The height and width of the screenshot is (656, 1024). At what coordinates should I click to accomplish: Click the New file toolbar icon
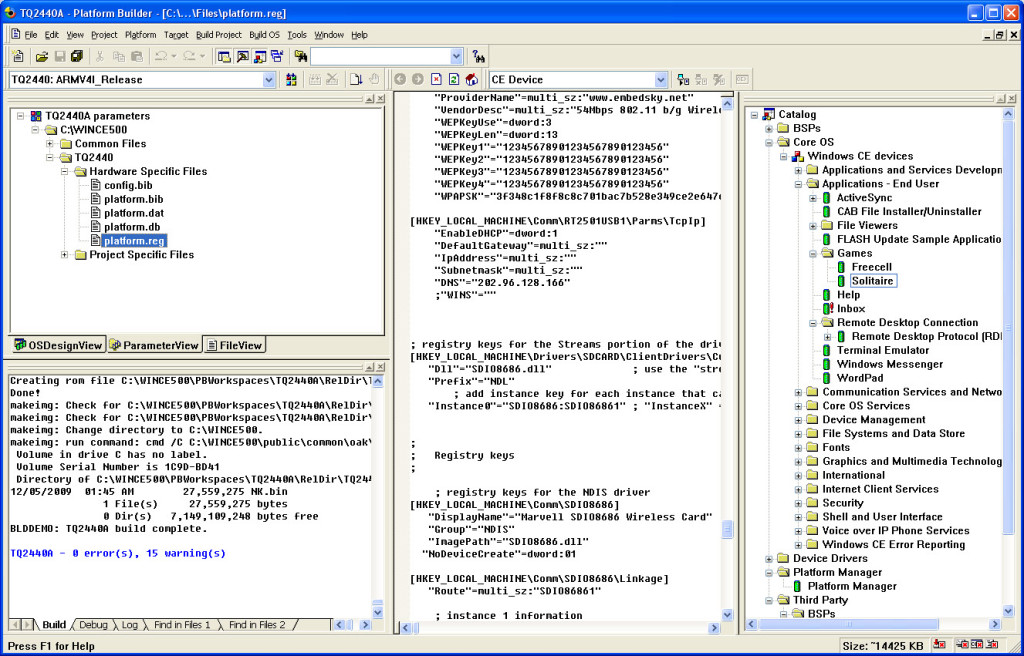click(18, 56)
